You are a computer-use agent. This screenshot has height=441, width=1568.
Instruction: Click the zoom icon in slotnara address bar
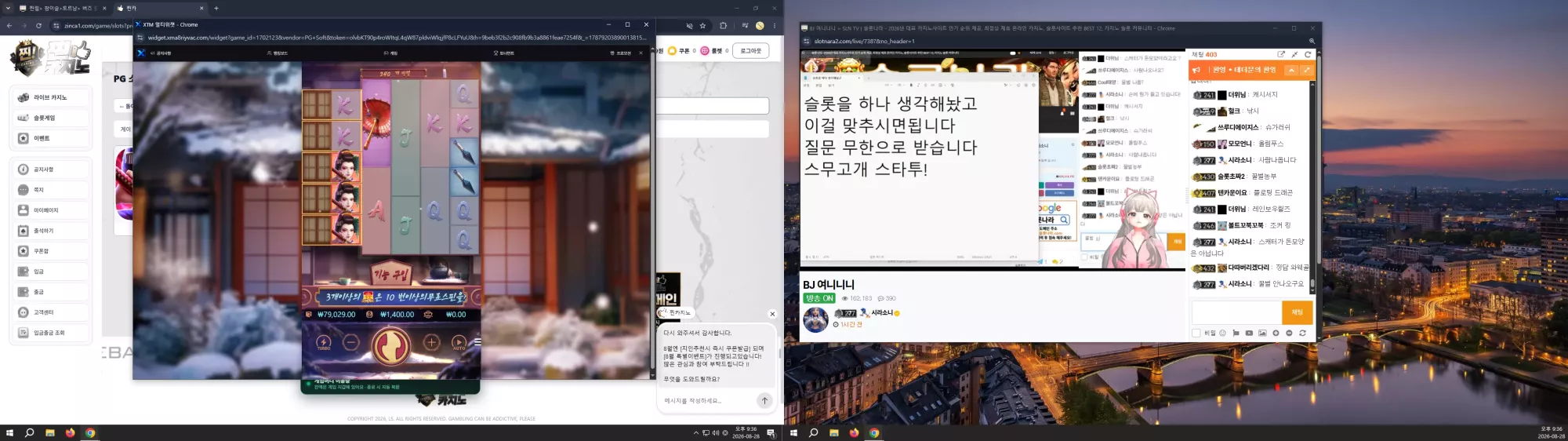coord(1312,41)
